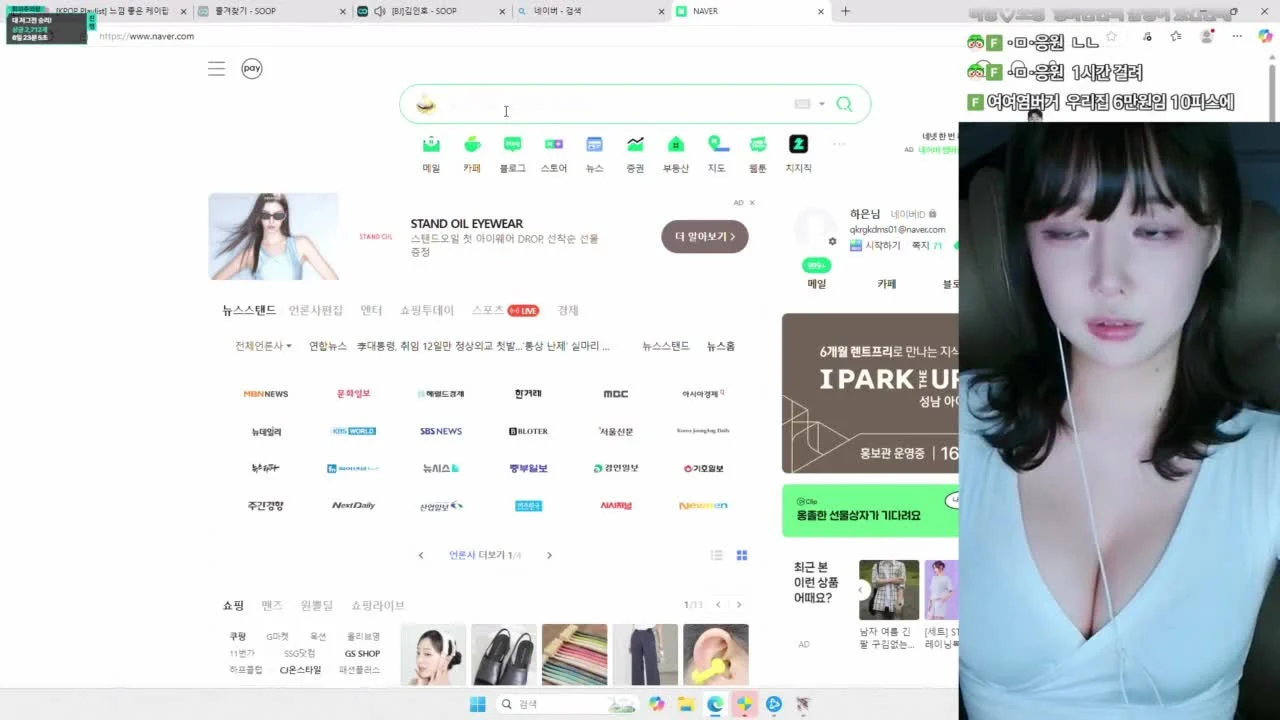The width and height of the screenshot is (1280, 720).
Task: Select the 언론사편집 tab
Action: tap(316, 310)
